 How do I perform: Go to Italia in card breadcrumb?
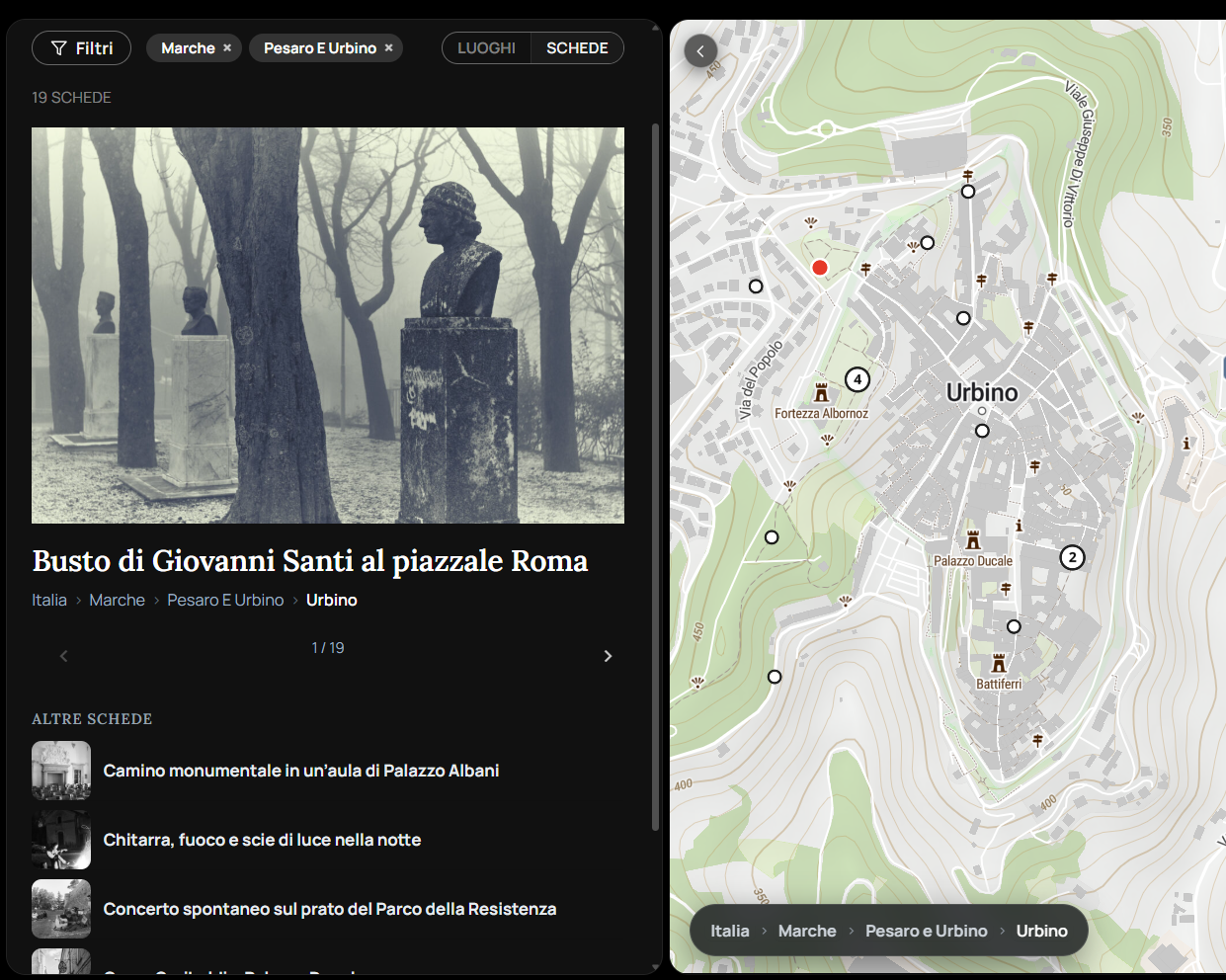click(49, 600)
